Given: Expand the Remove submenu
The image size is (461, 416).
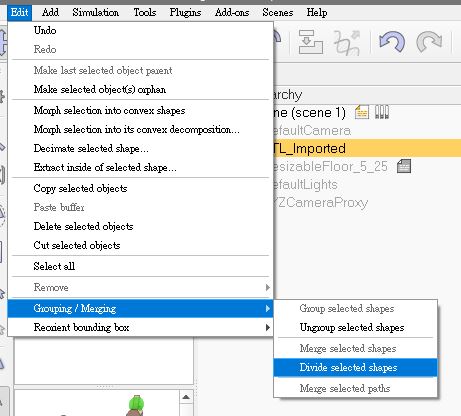Looking at the screenshot, I should [140, 287].
